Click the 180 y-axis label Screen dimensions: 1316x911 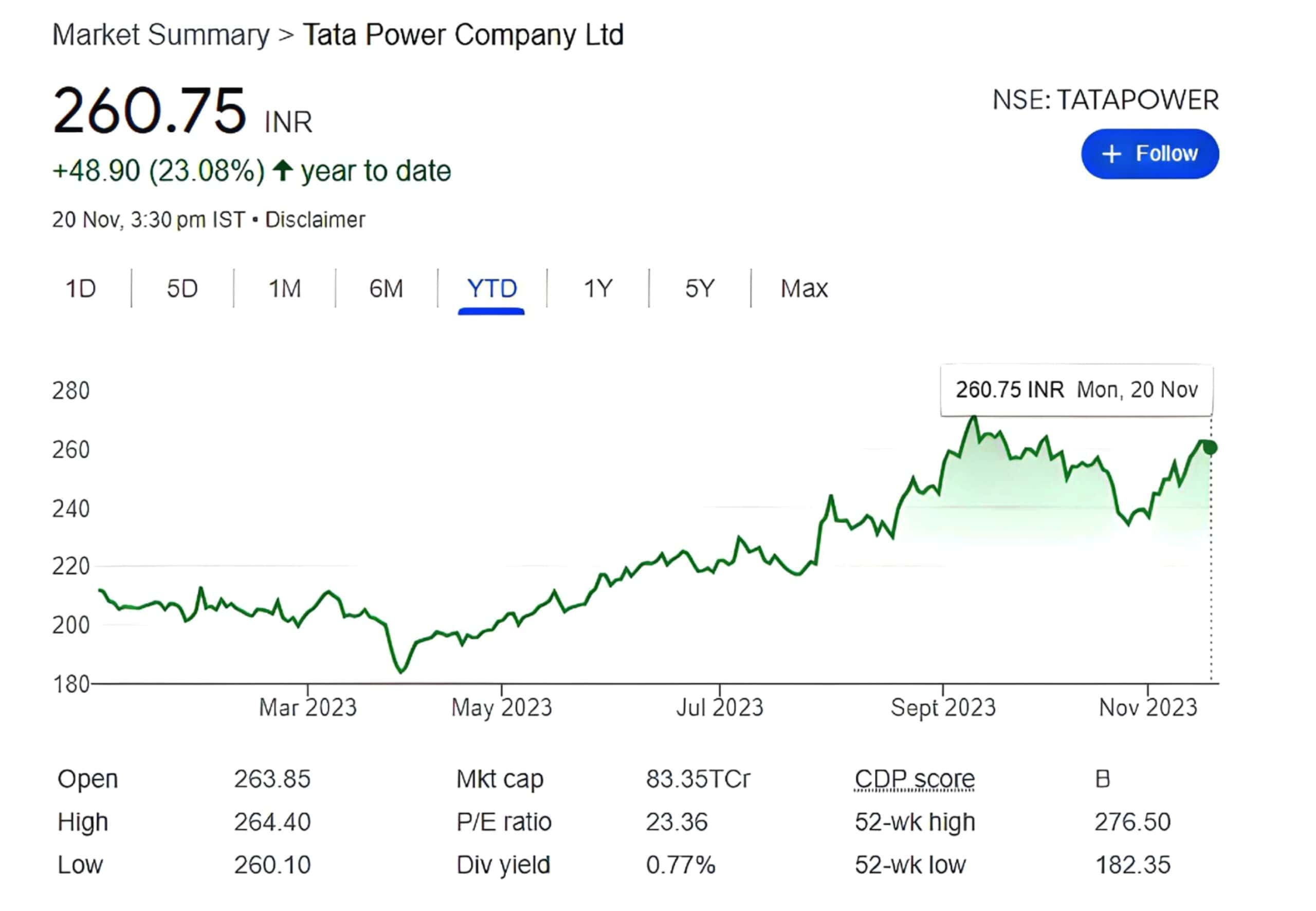pyautogui.click(x=71, y=684)
